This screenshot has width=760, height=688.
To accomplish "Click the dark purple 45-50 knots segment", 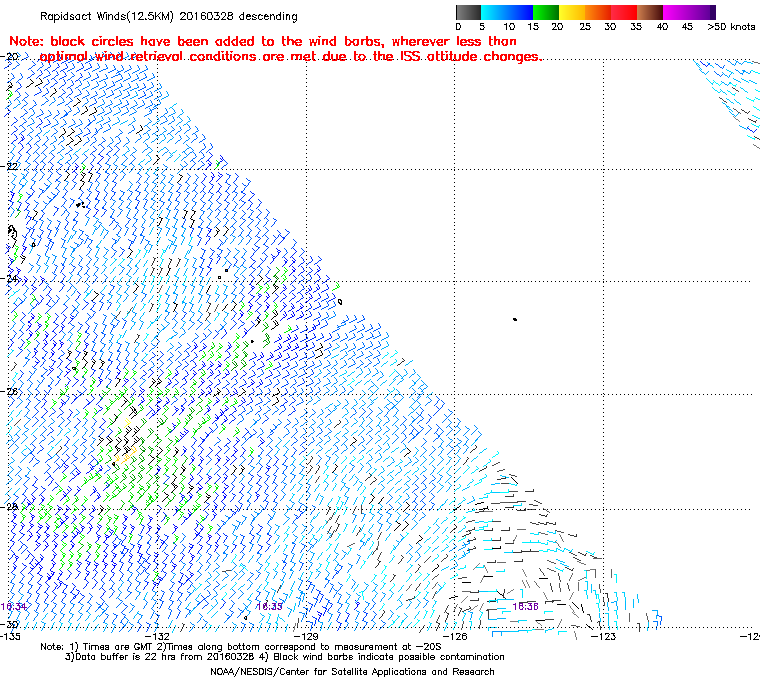I will pos(702,12).
